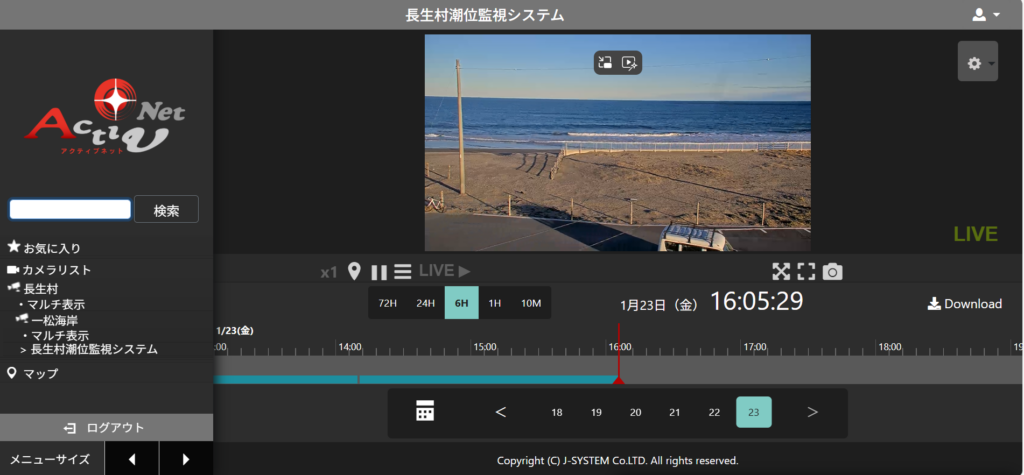Open the user account dropdown
Screen dimensions: 1024x475
pos(985,15)
